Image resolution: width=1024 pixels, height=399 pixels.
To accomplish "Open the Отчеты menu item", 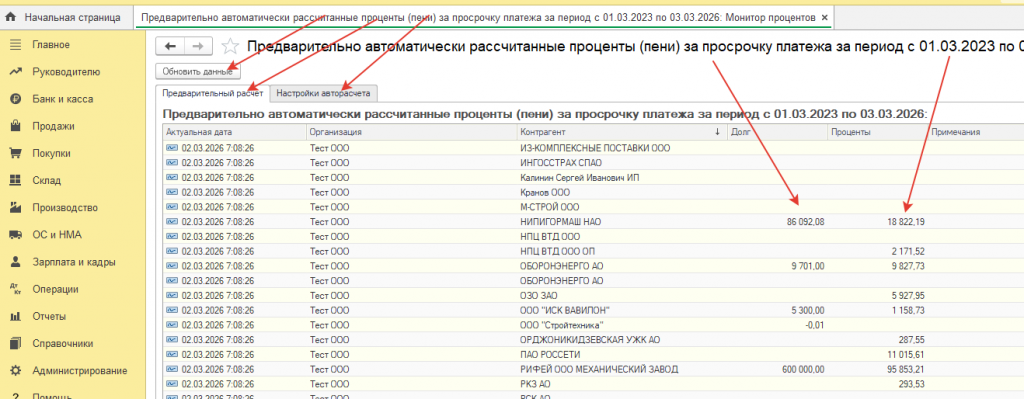I will (x=49, y=317).
